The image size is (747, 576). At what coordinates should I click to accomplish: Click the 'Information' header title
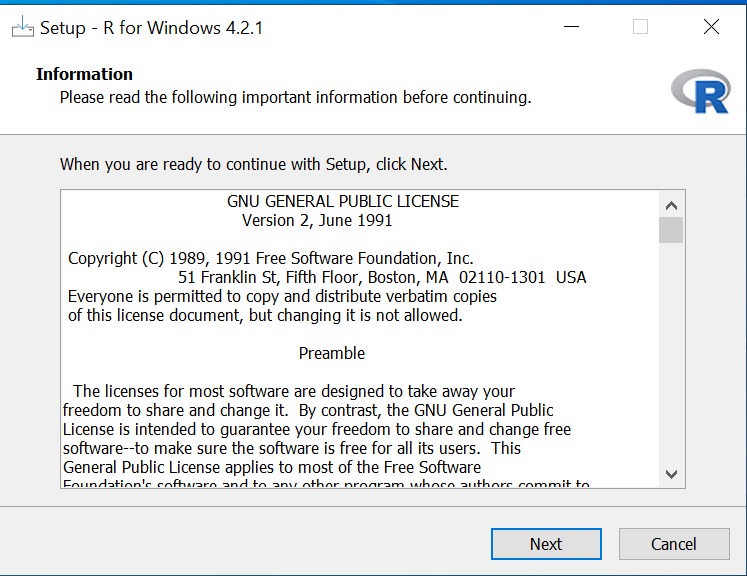(x=84, y=74)
